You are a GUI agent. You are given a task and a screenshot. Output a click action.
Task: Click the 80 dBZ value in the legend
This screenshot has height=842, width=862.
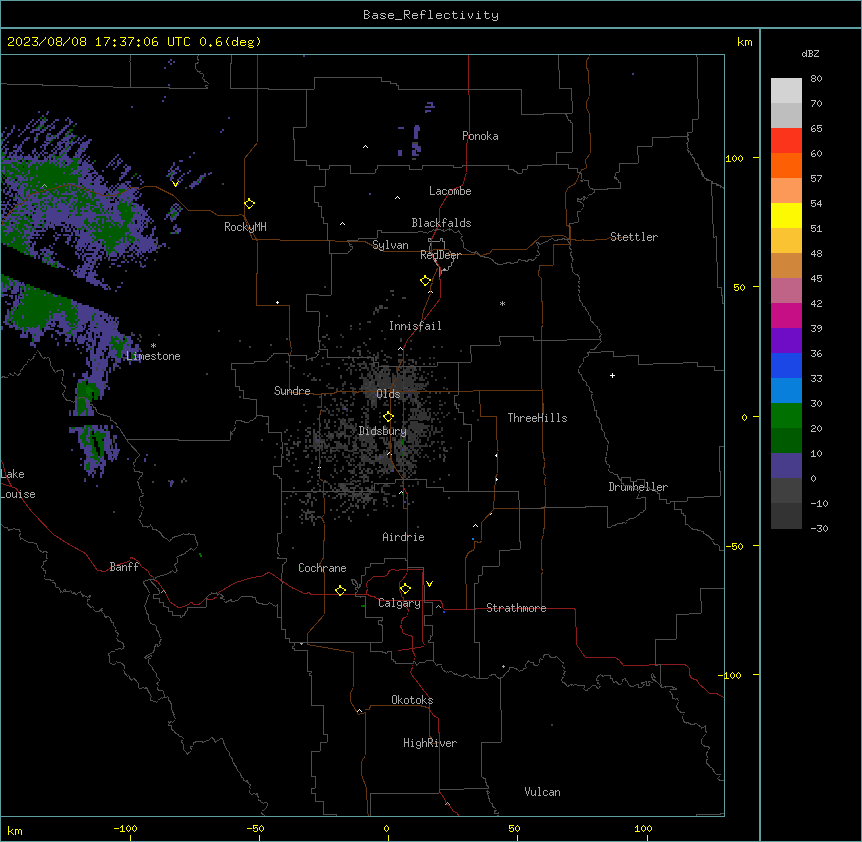click(x=816, y=79)
